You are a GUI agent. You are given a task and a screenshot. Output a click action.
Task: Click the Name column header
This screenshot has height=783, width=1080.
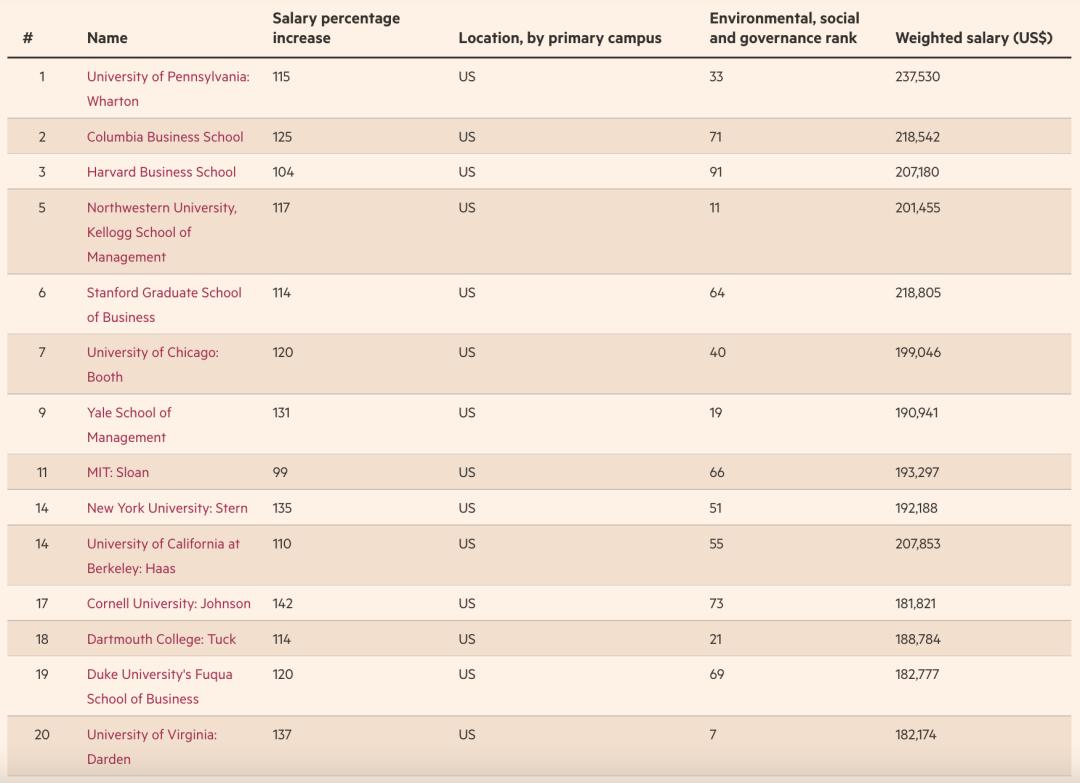[107, 38]
